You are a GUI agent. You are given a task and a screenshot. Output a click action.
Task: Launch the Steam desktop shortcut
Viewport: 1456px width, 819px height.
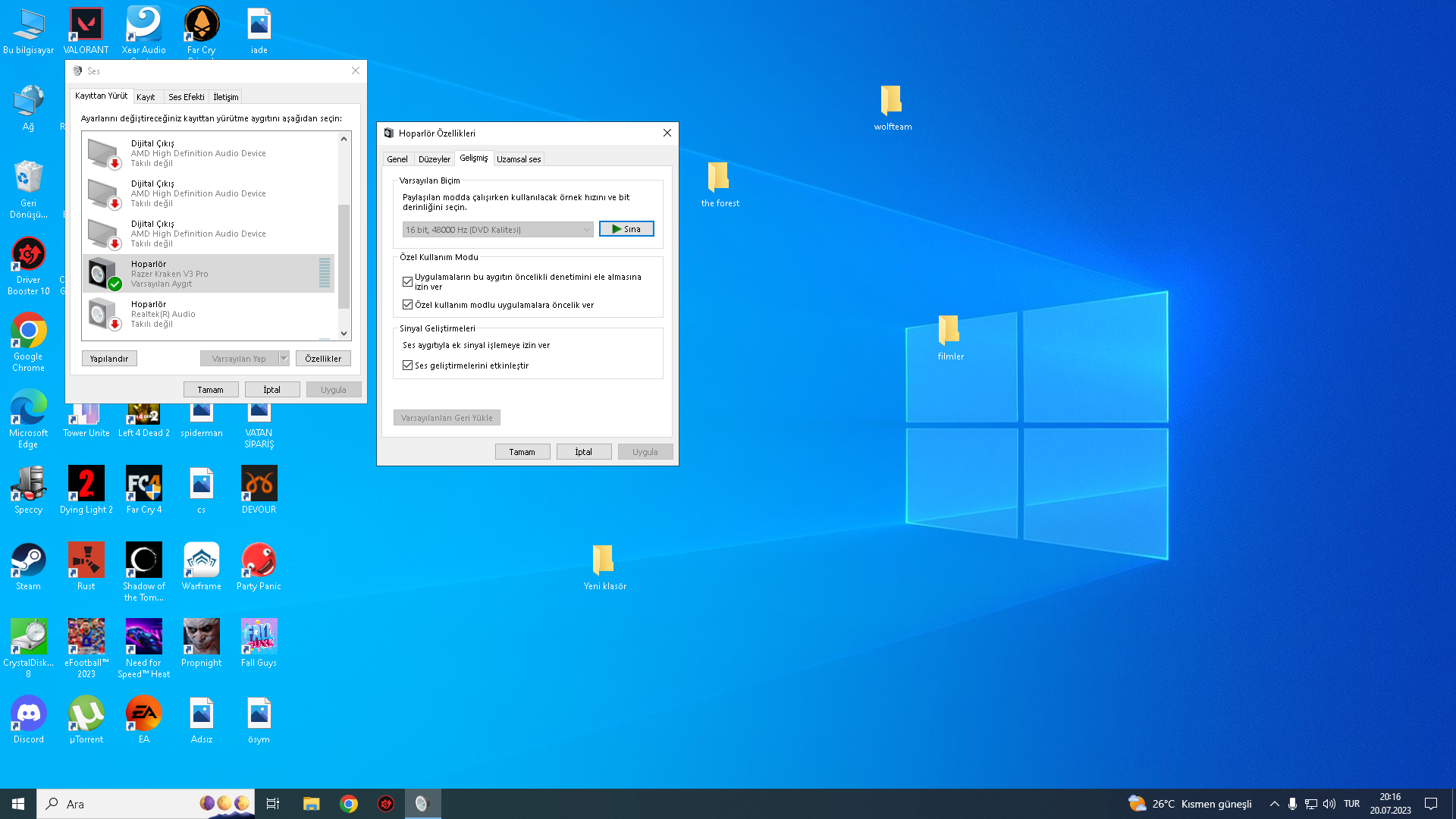coord(29,566)
